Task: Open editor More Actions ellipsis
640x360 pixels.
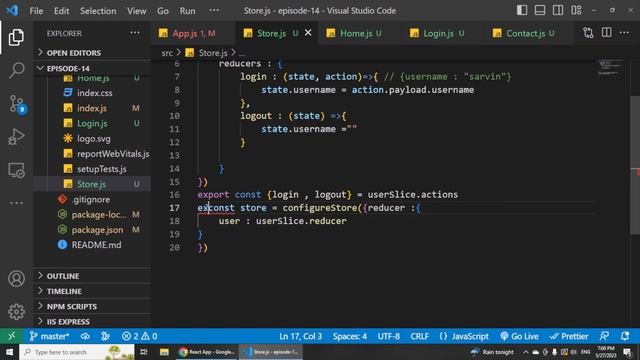Action: pyautogui.click(x=624, y=33)
